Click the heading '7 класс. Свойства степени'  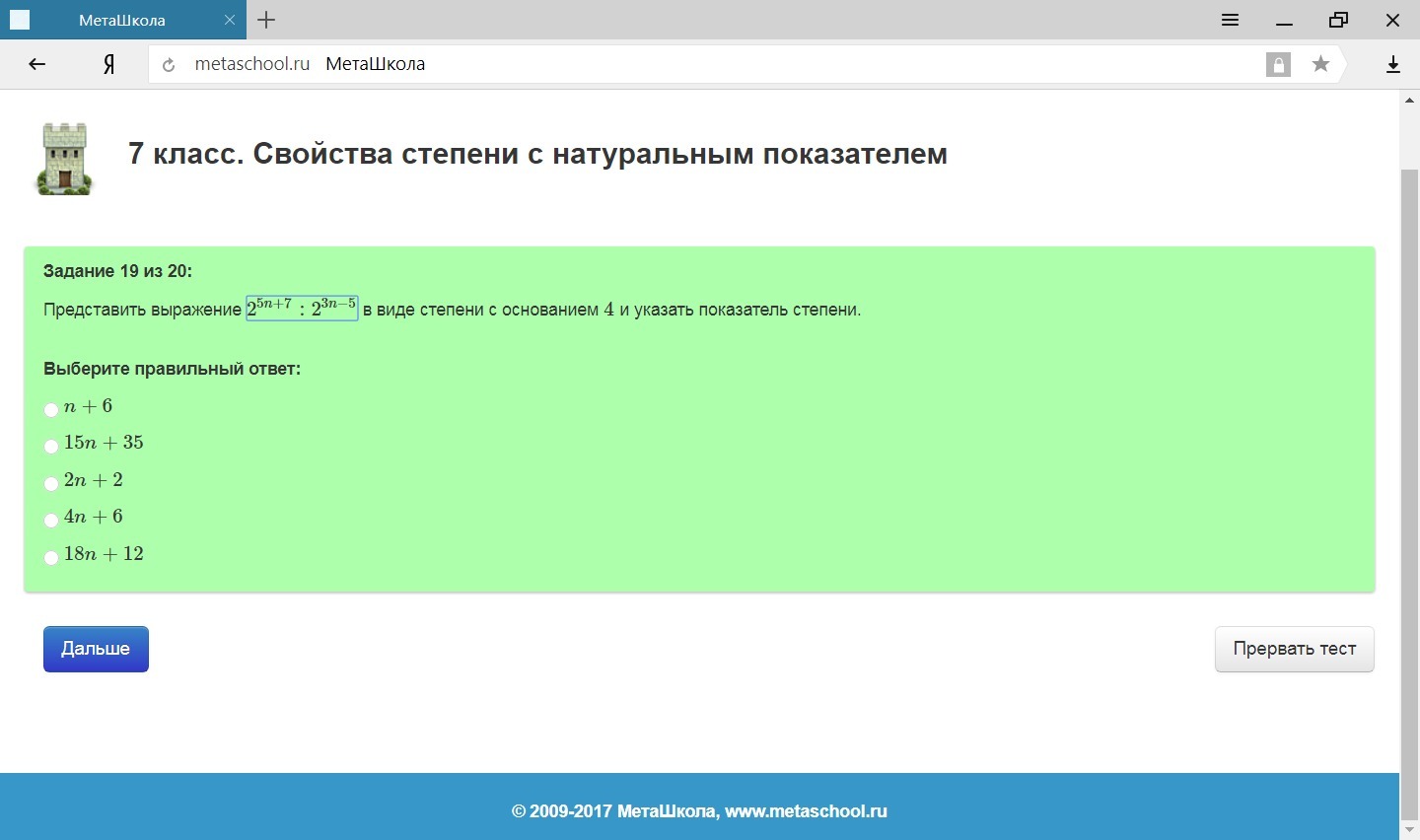coord(537,155)
